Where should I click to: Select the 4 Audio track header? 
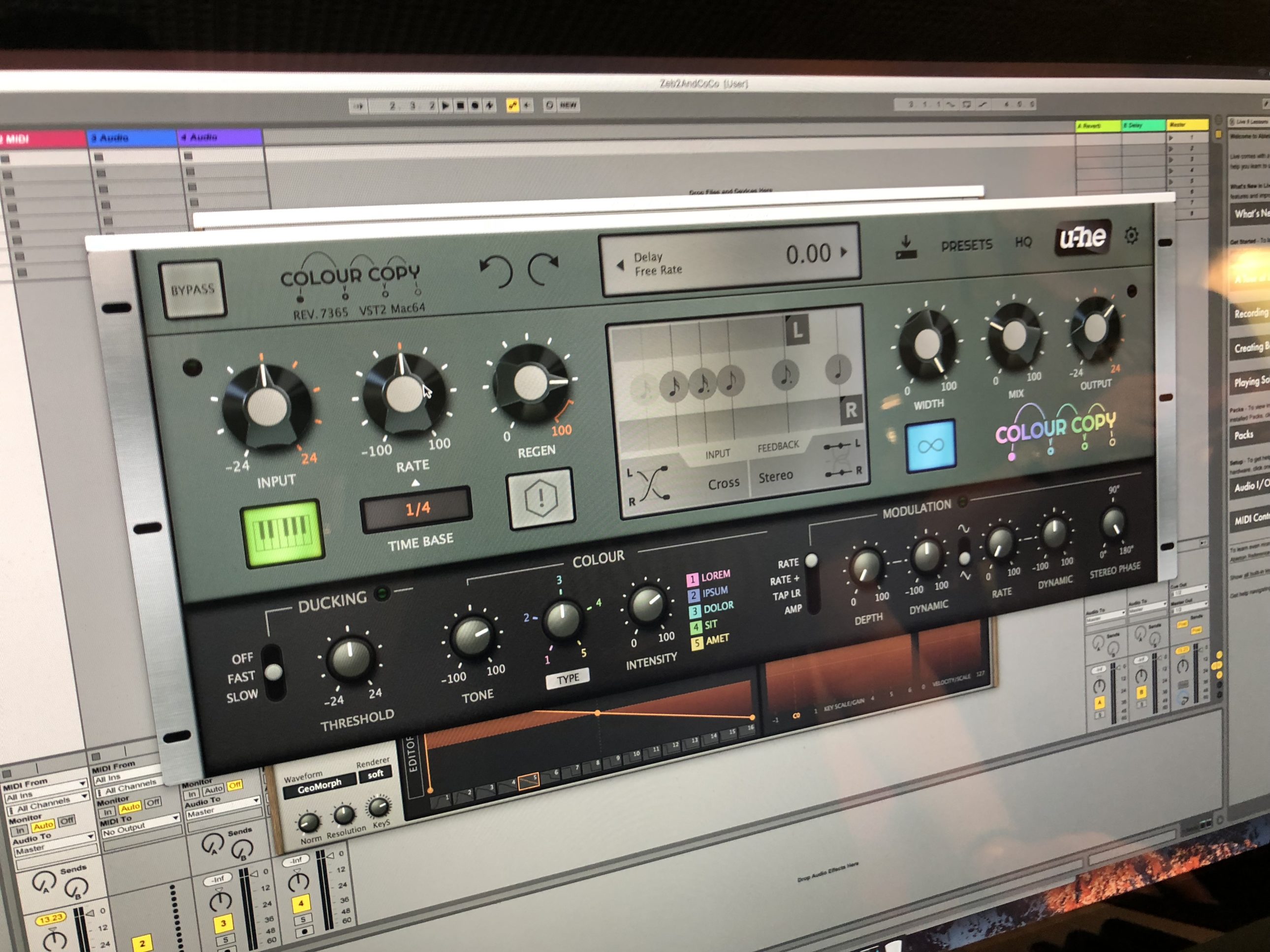click(221, 137)
